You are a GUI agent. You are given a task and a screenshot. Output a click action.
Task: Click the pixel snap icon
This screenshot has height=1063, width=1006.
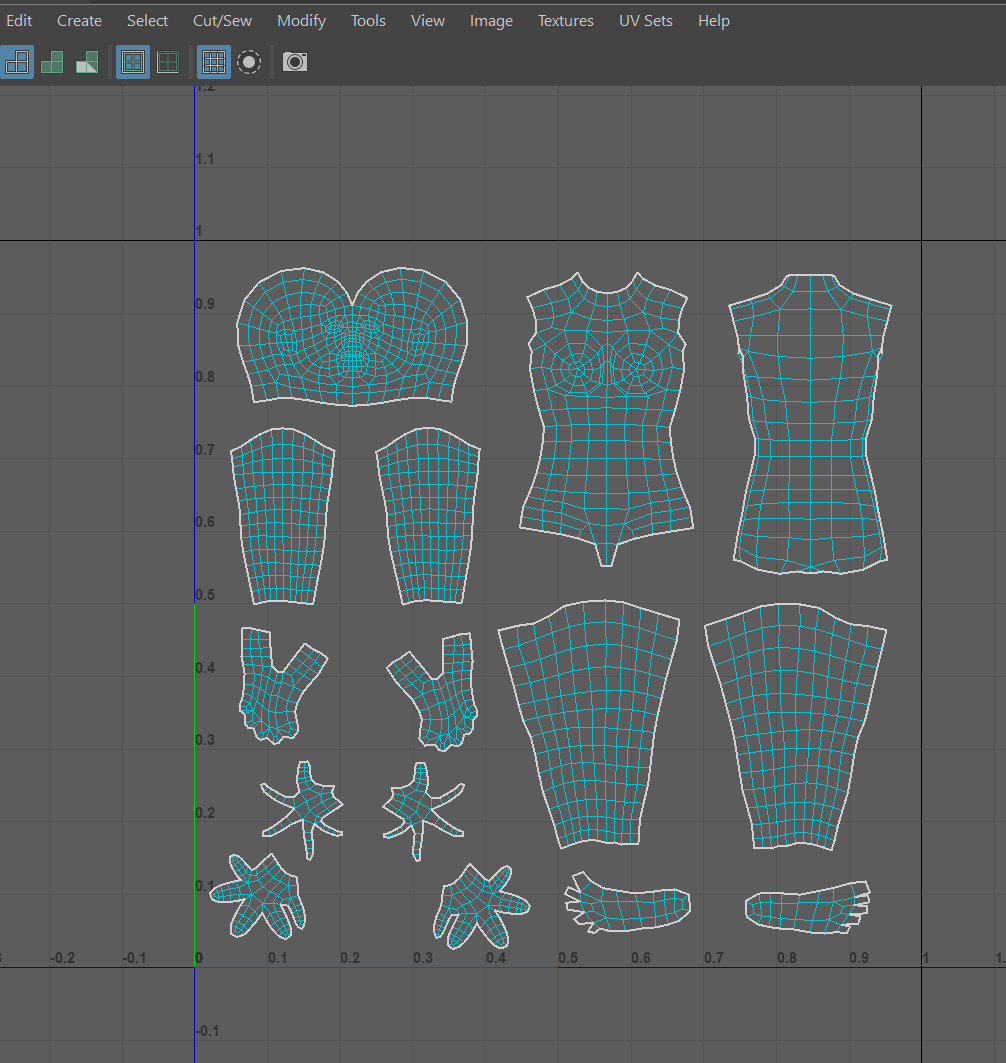(248, 62)
